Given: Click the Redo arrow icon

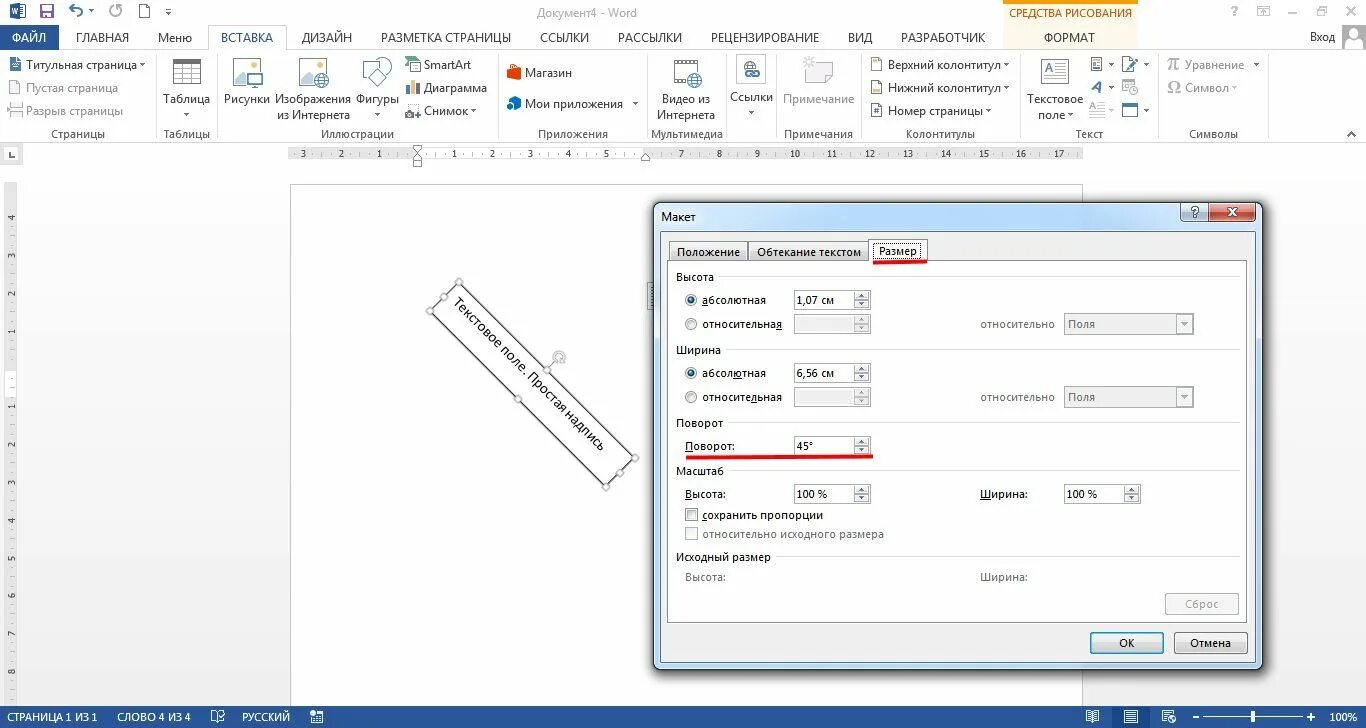Looking at the screenshot, I should pyautogui.click(x=115, y=12).
